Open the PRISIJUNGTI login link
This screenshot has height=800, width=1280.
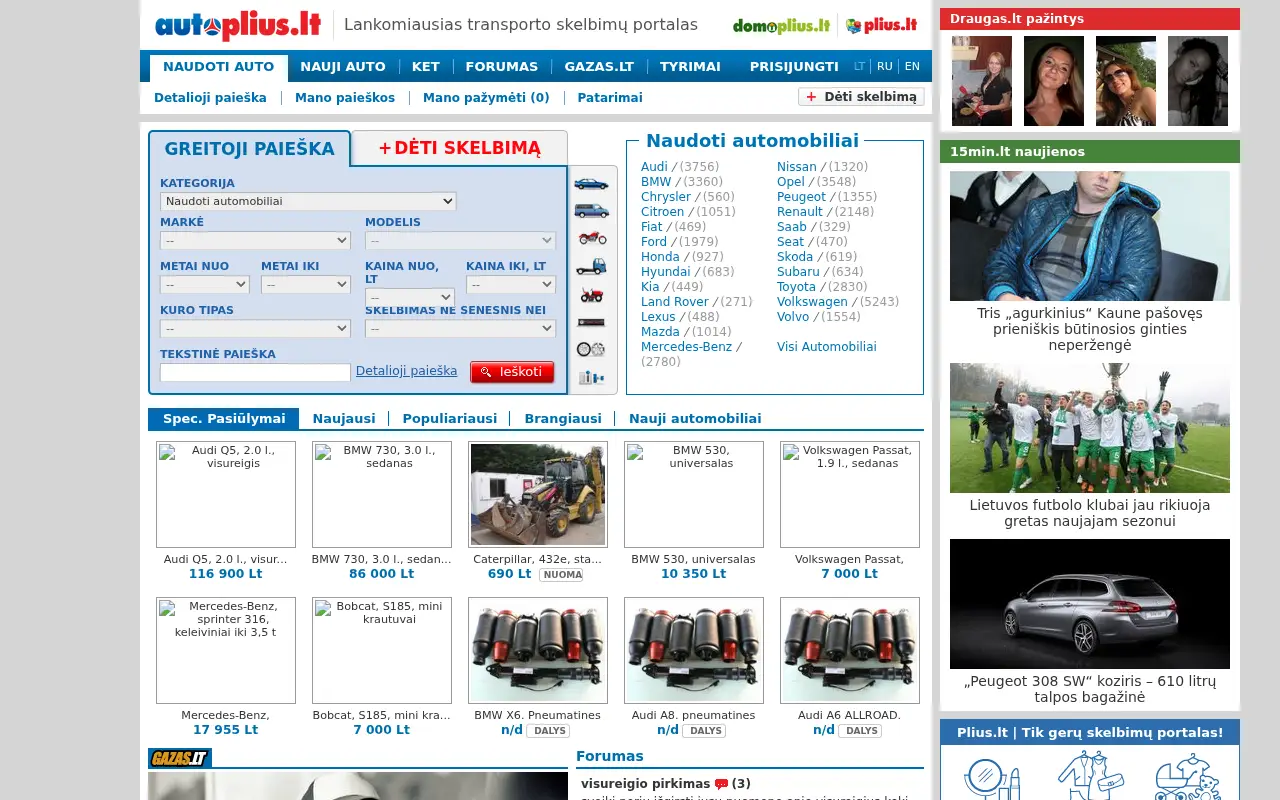(794, 67)
